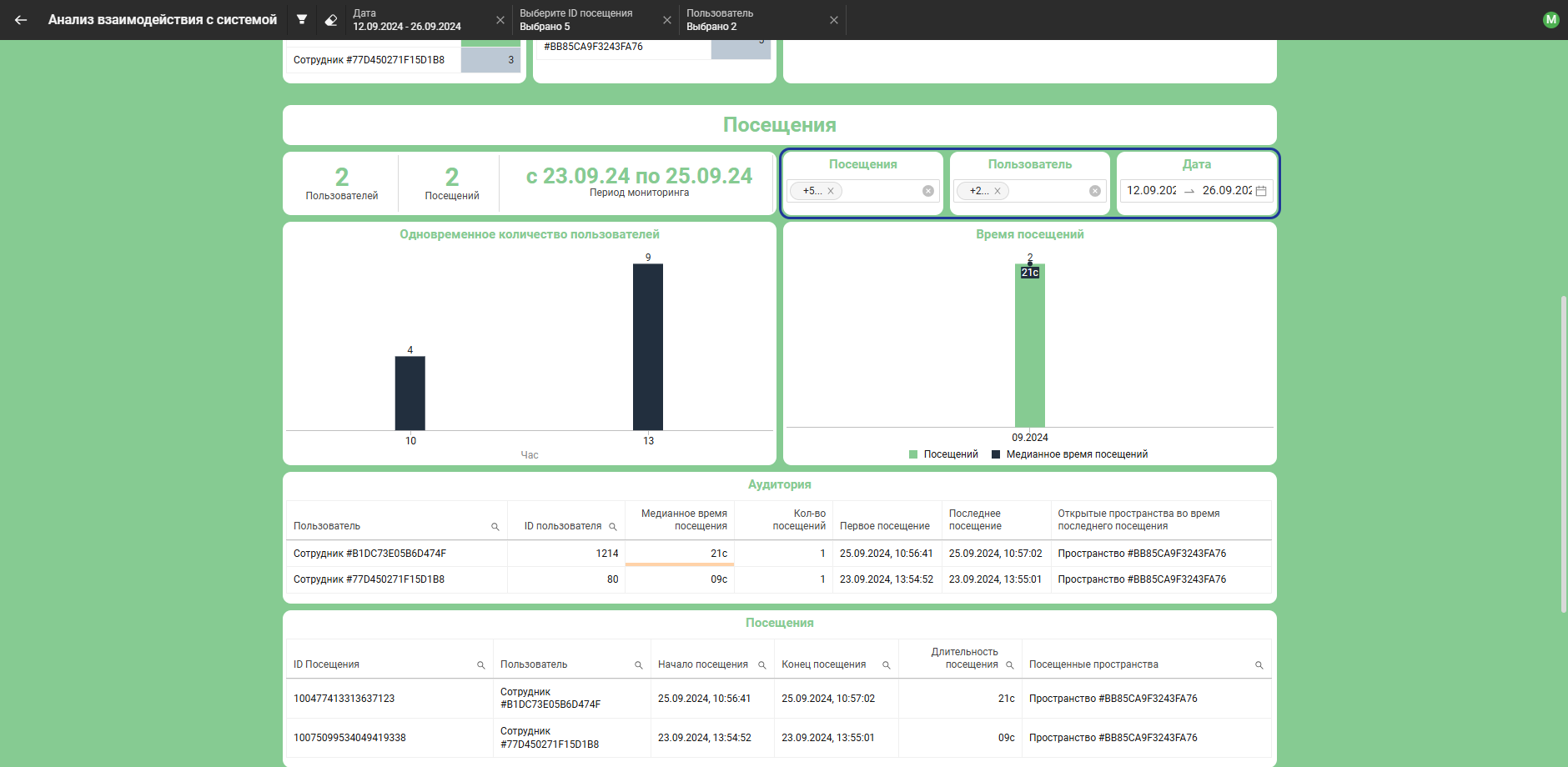
Task: Search the Пользователь column in Посещения table
Action: point(639,665)
